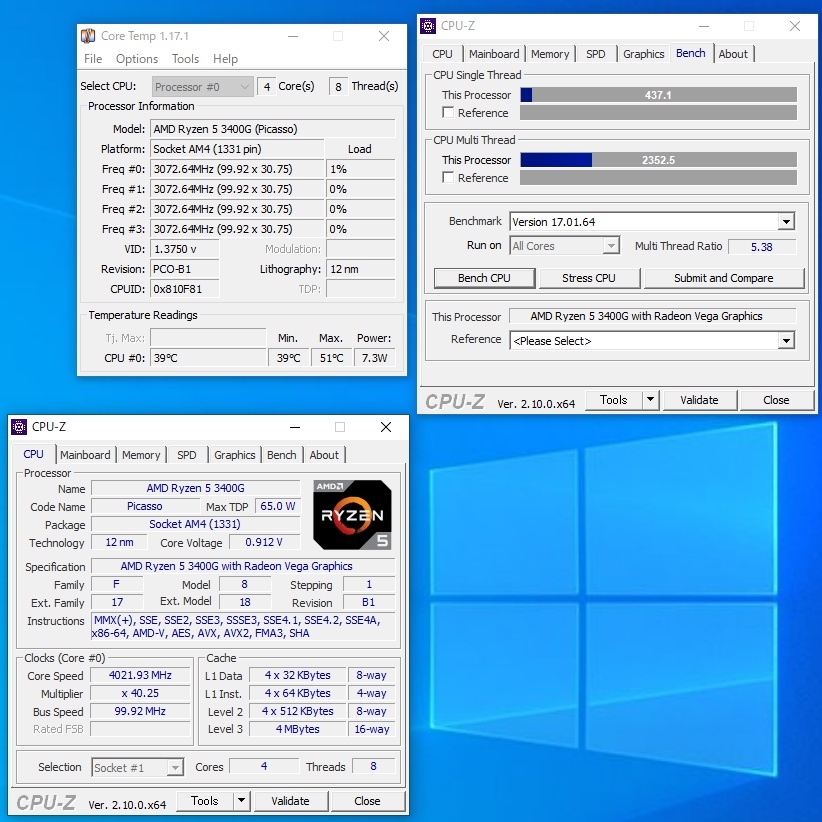Minimize the CPU-Z Bench window
The height and width of the screenshot is (822, 822).
(702, 26)
